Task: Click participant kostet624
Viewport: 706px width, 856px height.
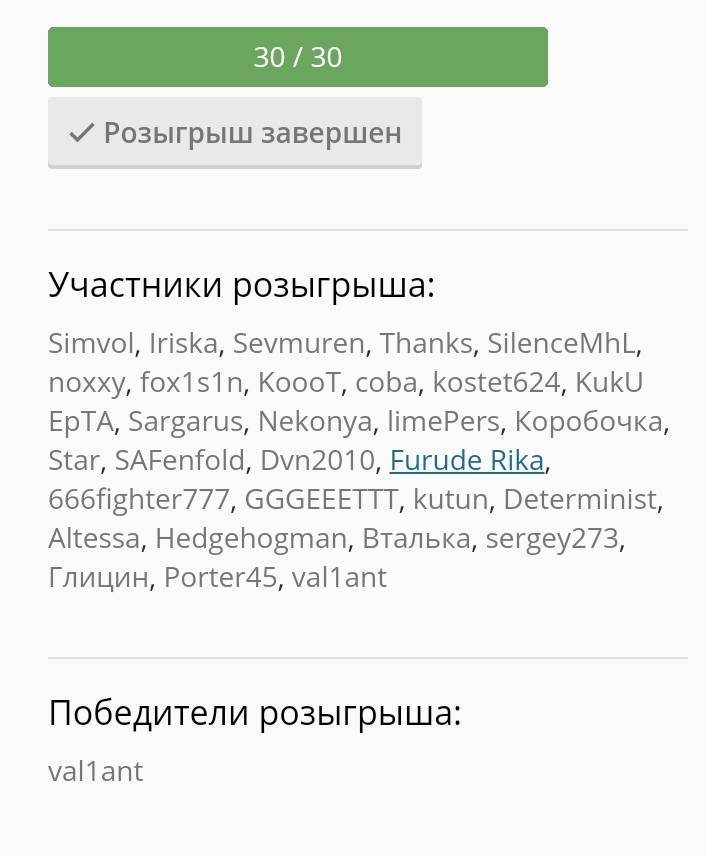Action: click(496, 382)
